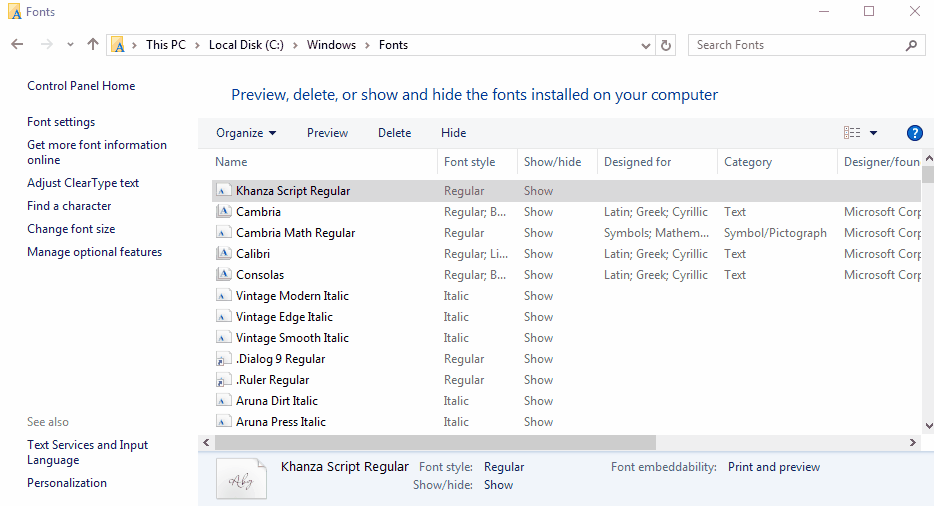Expand the chevron after Local Disk (C:)
Viewport: 934px width, 506px height.
[x=295, y=45]
